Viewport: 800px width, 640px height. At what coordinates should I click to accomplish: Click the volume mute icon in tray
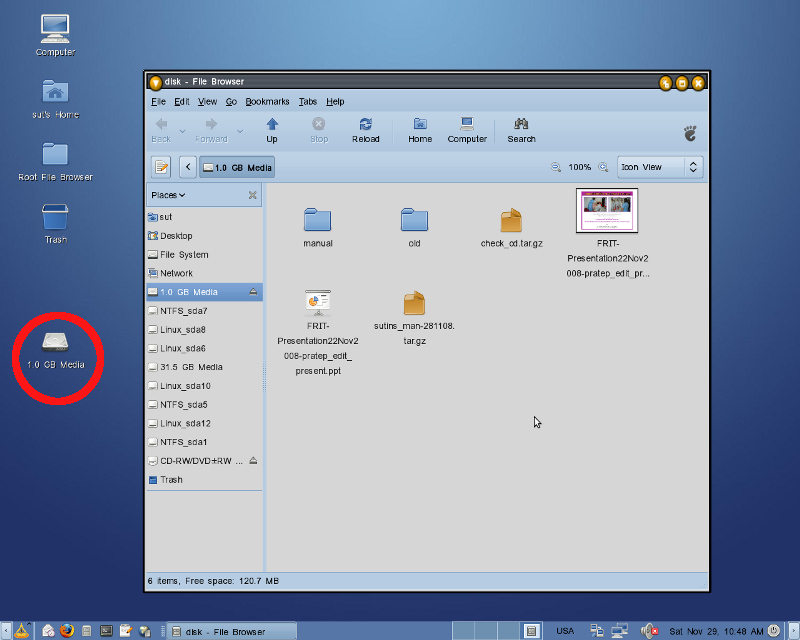click(x=649, y=631)
